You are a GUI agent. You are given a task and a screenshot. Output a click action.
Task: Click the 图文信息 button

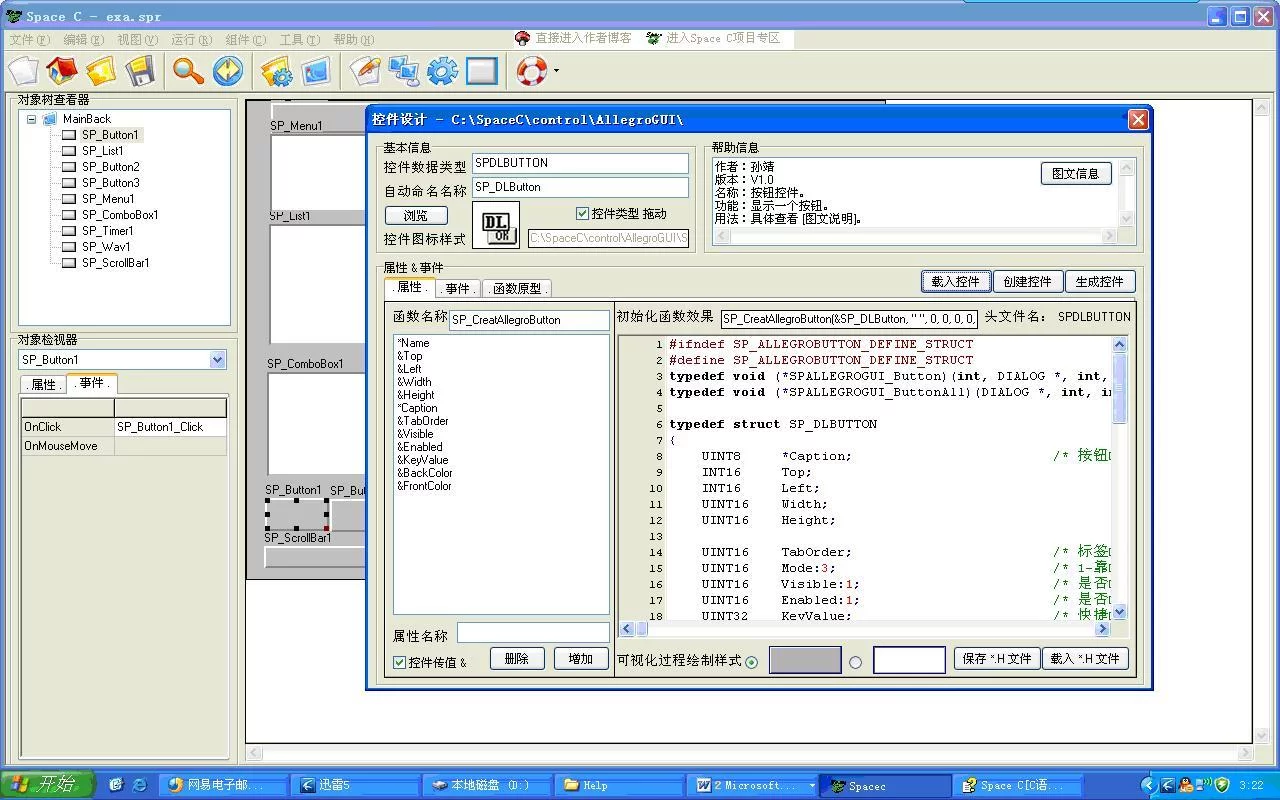click(1076, 173)
